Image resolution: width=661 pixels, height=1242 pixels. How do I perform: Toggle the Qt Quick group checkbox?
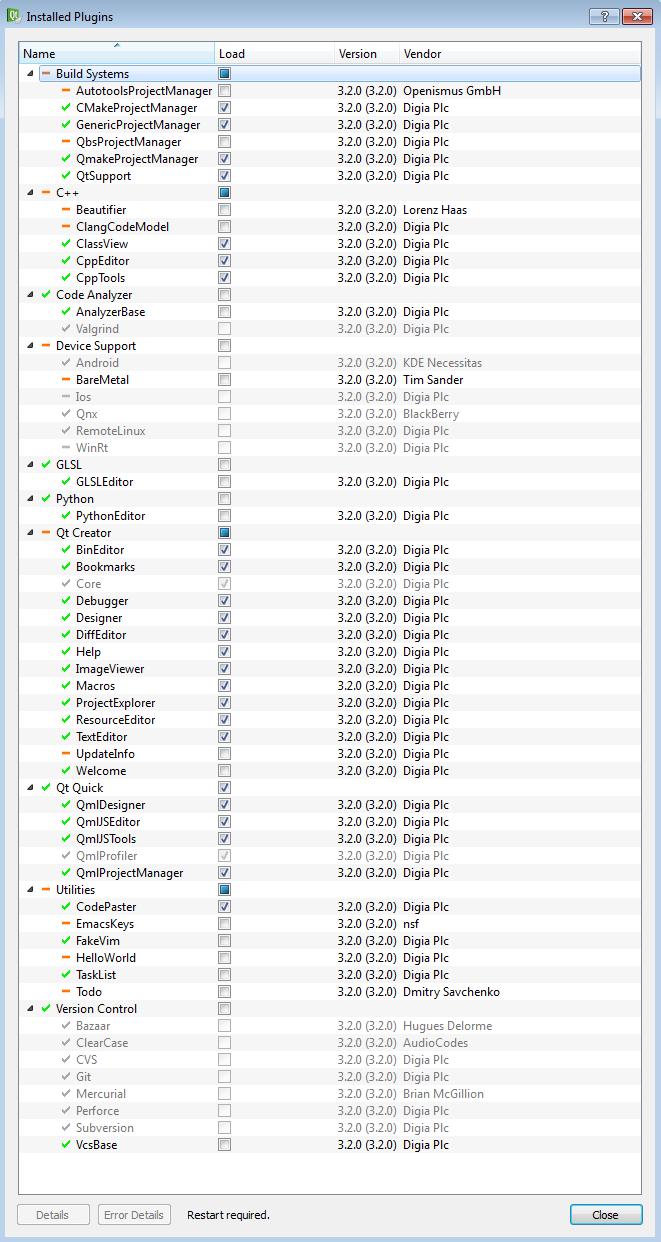[x=225, y=788]
